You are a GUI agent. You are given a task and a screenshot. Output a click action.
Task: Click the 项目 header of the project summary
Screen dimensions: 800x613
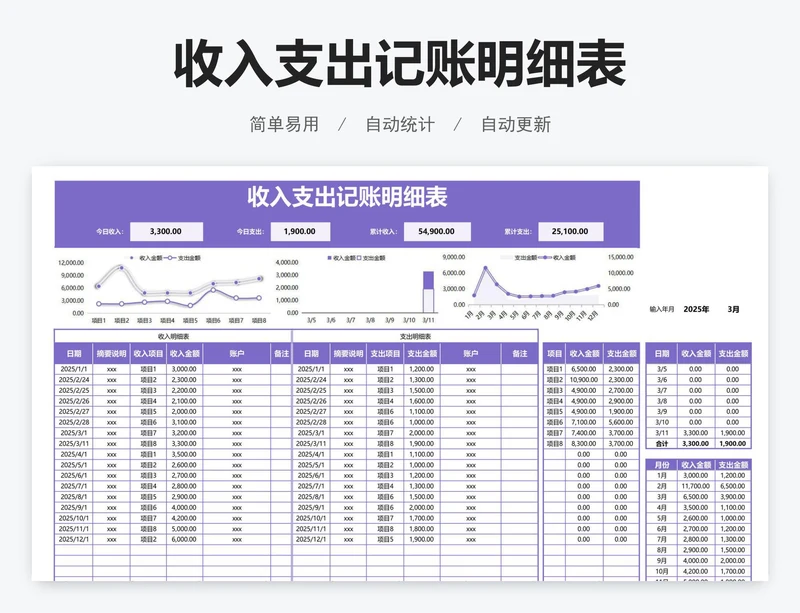(x=555, y=353)
